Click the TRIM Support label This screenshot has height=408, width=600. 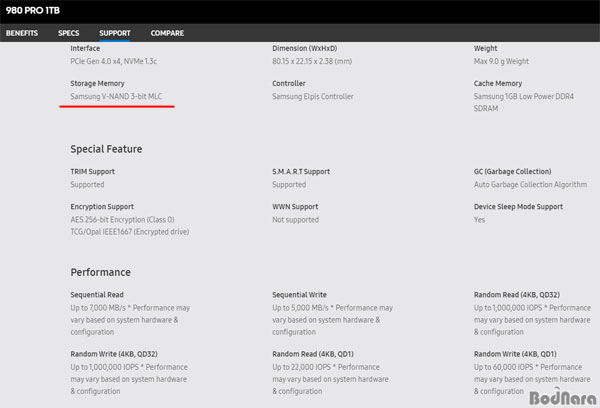pyautogui.click(x=93, y=171)
